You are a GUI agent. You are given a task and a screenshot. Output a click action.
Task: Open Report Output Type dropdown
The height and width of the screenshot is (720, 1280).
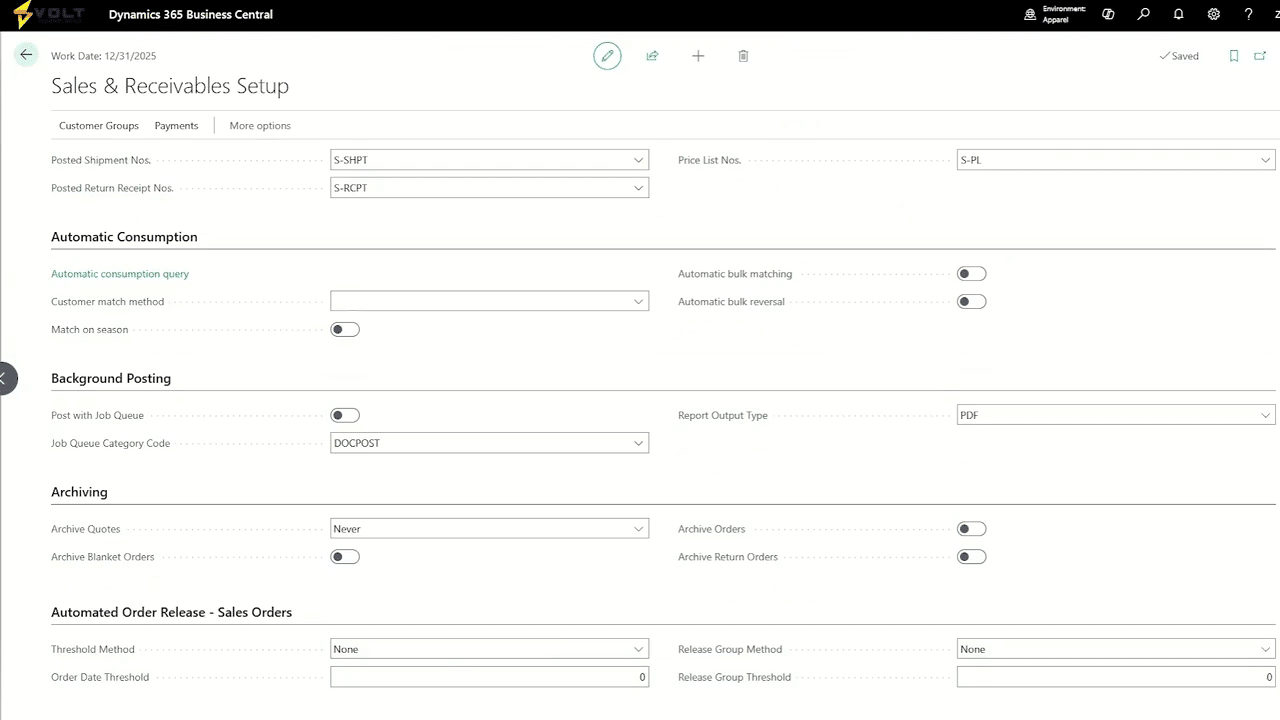point(1266,415)
